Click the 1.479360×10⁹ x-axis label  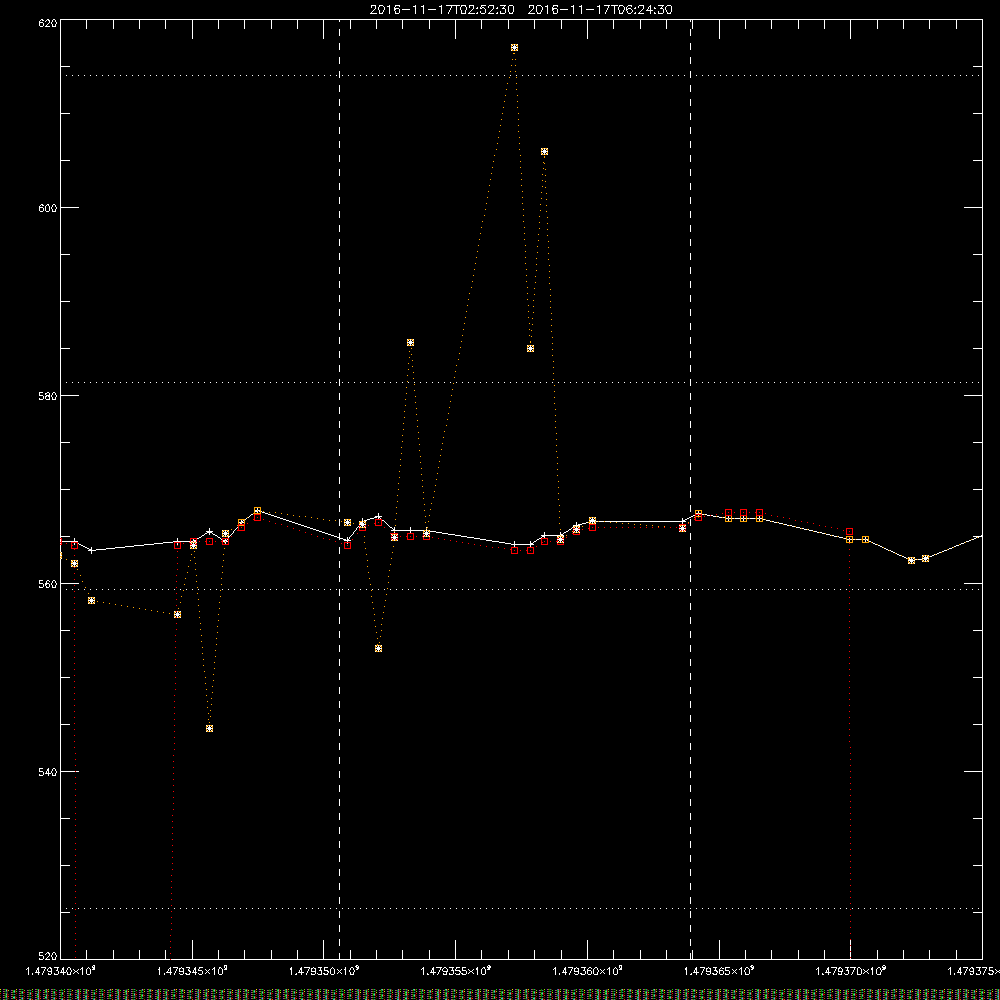(587, 971)
